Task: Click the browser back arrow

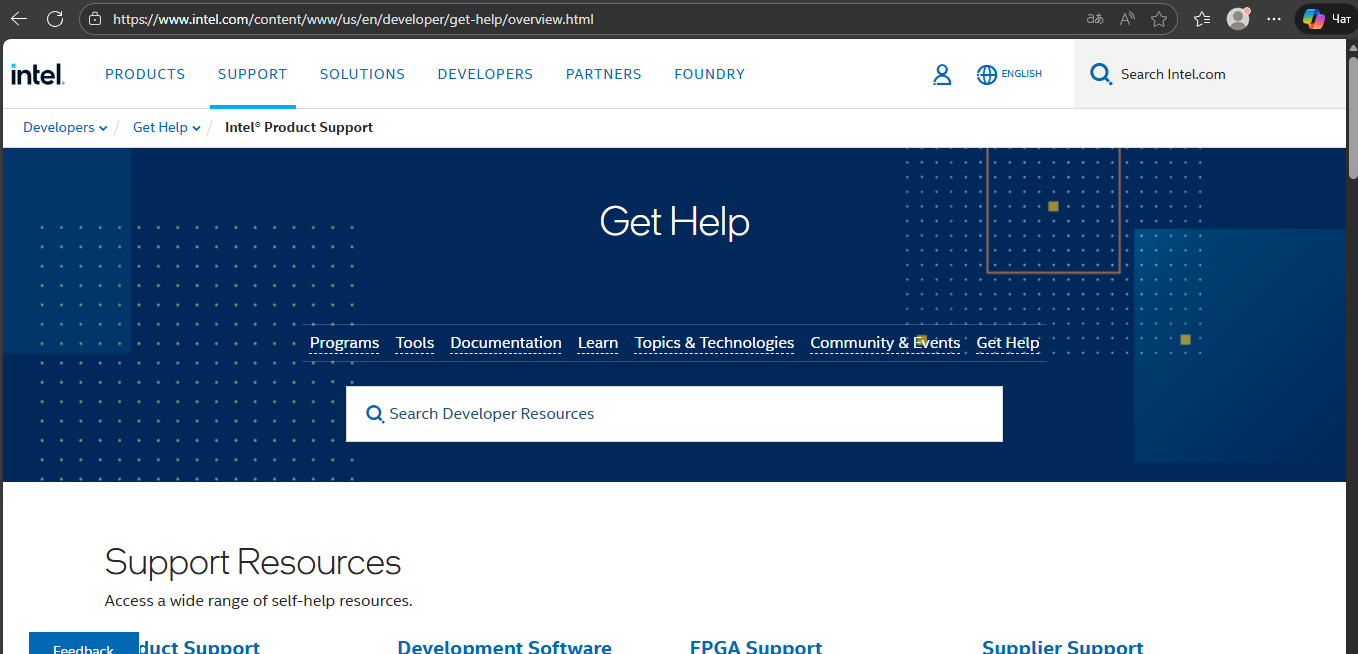Action: coord(19,19)
